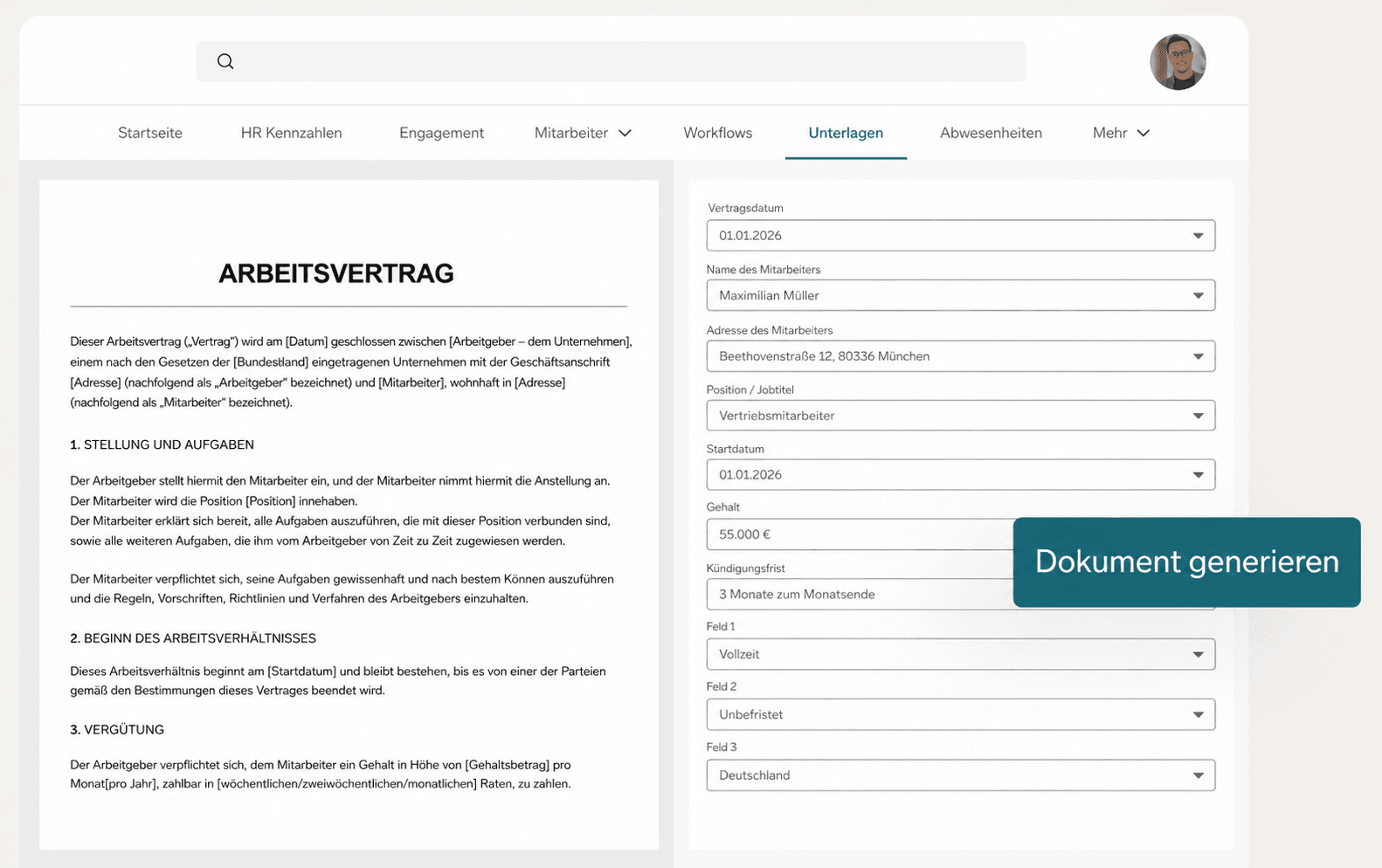Click the heading 2. BEGINN DES ARBEITSVERHÄLTNISSES
Viewport: 1382px width, 868px height.
click(x=193, y=638)
